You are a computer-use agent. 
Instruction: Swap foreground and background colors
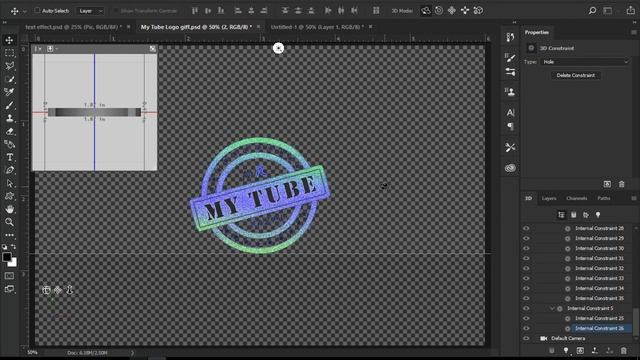tap(13, 247)
